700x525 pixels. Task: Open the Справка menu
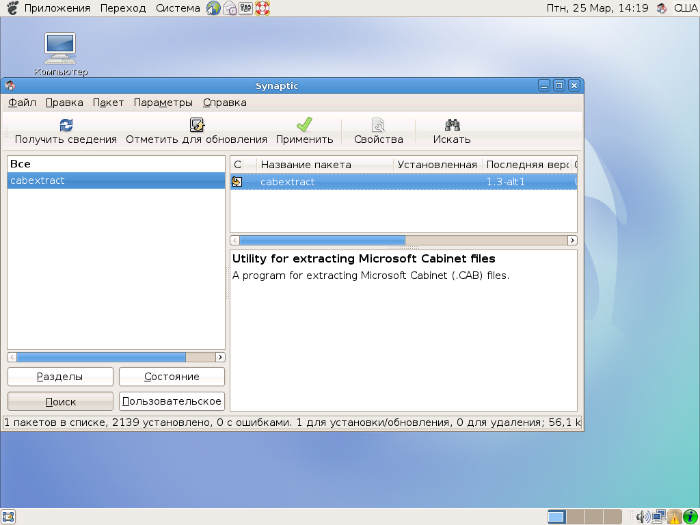pos(225,102)
